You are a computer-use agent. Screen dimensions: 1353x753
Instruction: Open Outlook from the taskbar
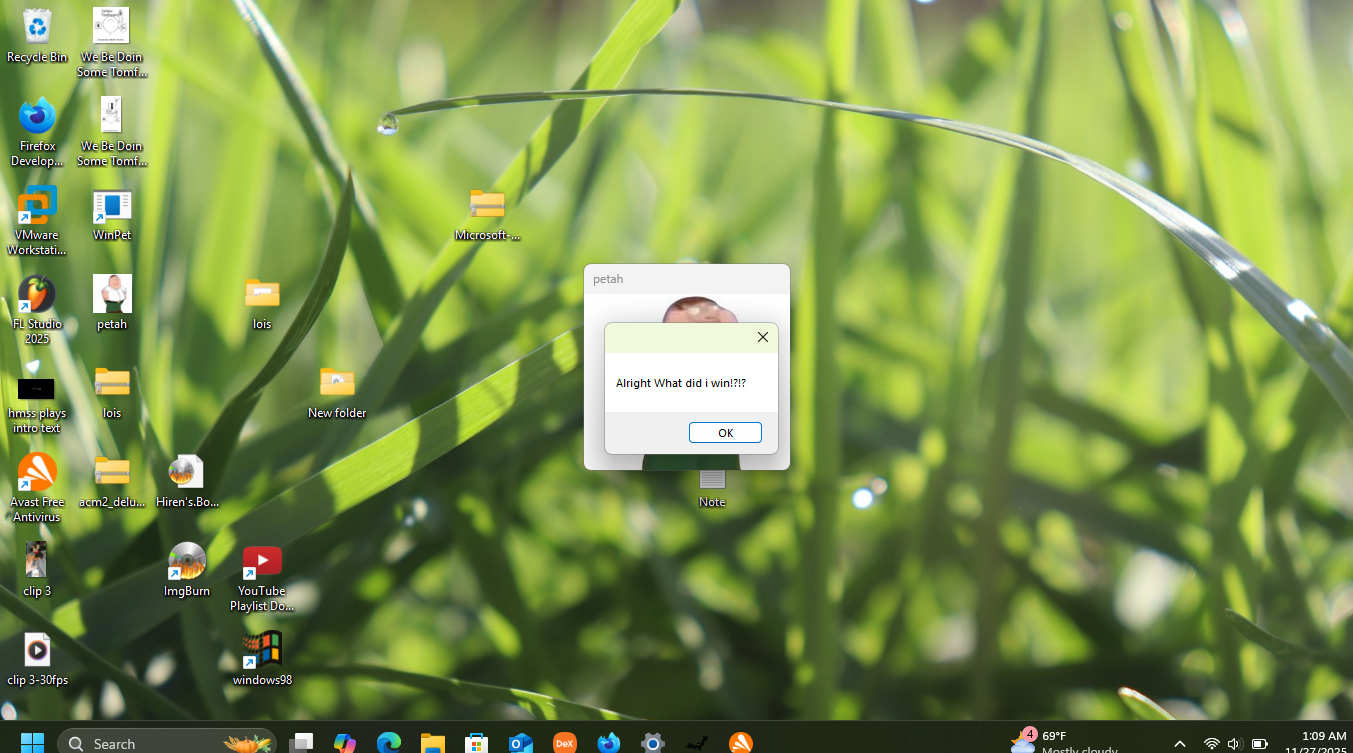[x=521, y=743]
